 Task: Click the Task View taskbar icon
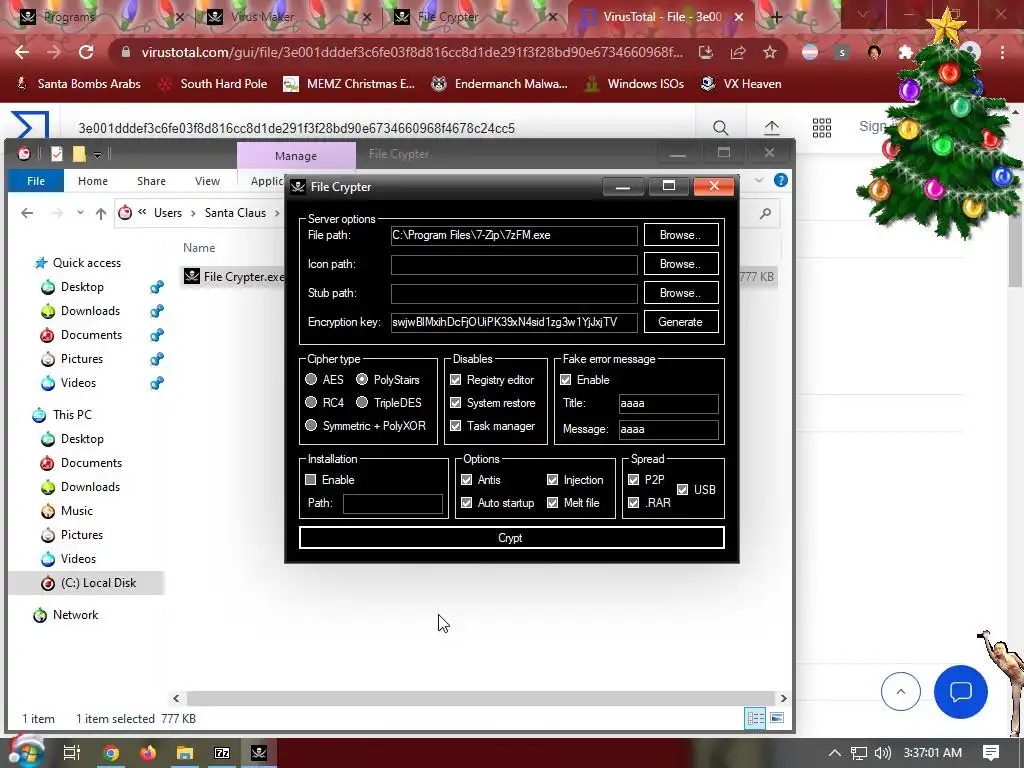pos(72,753)
